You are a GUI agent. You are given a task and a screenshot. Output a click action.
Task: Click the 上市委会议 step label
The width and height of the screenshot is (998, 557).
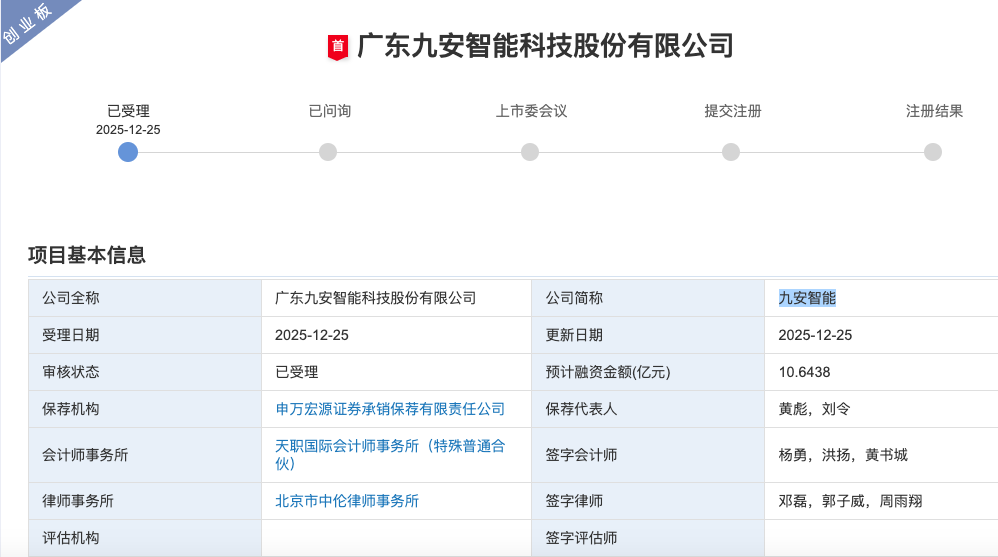(531, 111)
